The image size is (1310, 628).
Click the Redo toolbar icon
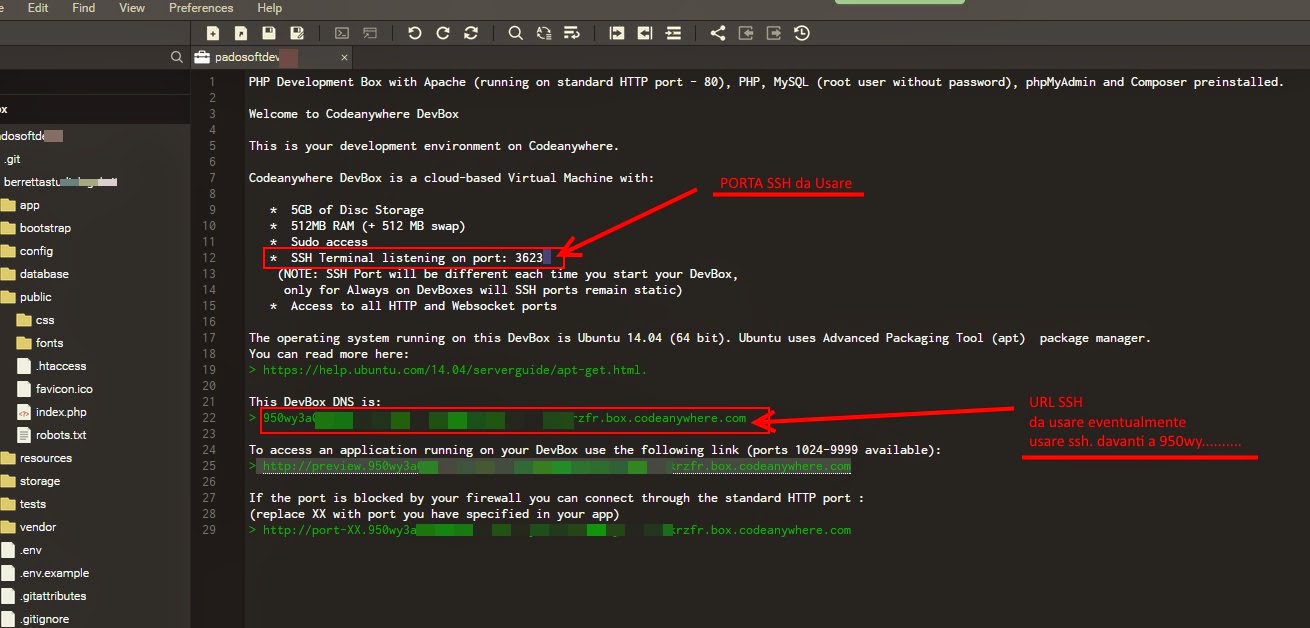[x=443, y=33]
